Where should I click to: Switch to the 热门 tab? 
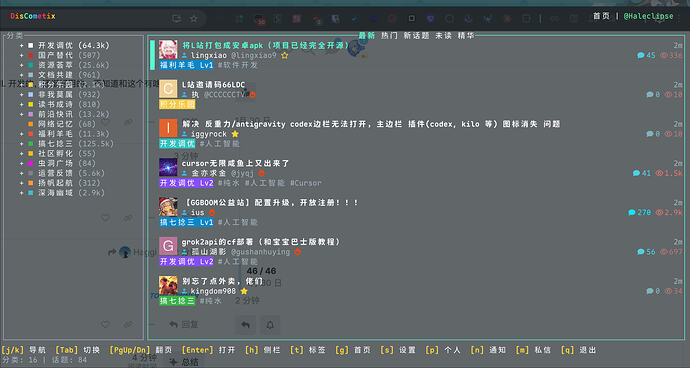(389, 36)
